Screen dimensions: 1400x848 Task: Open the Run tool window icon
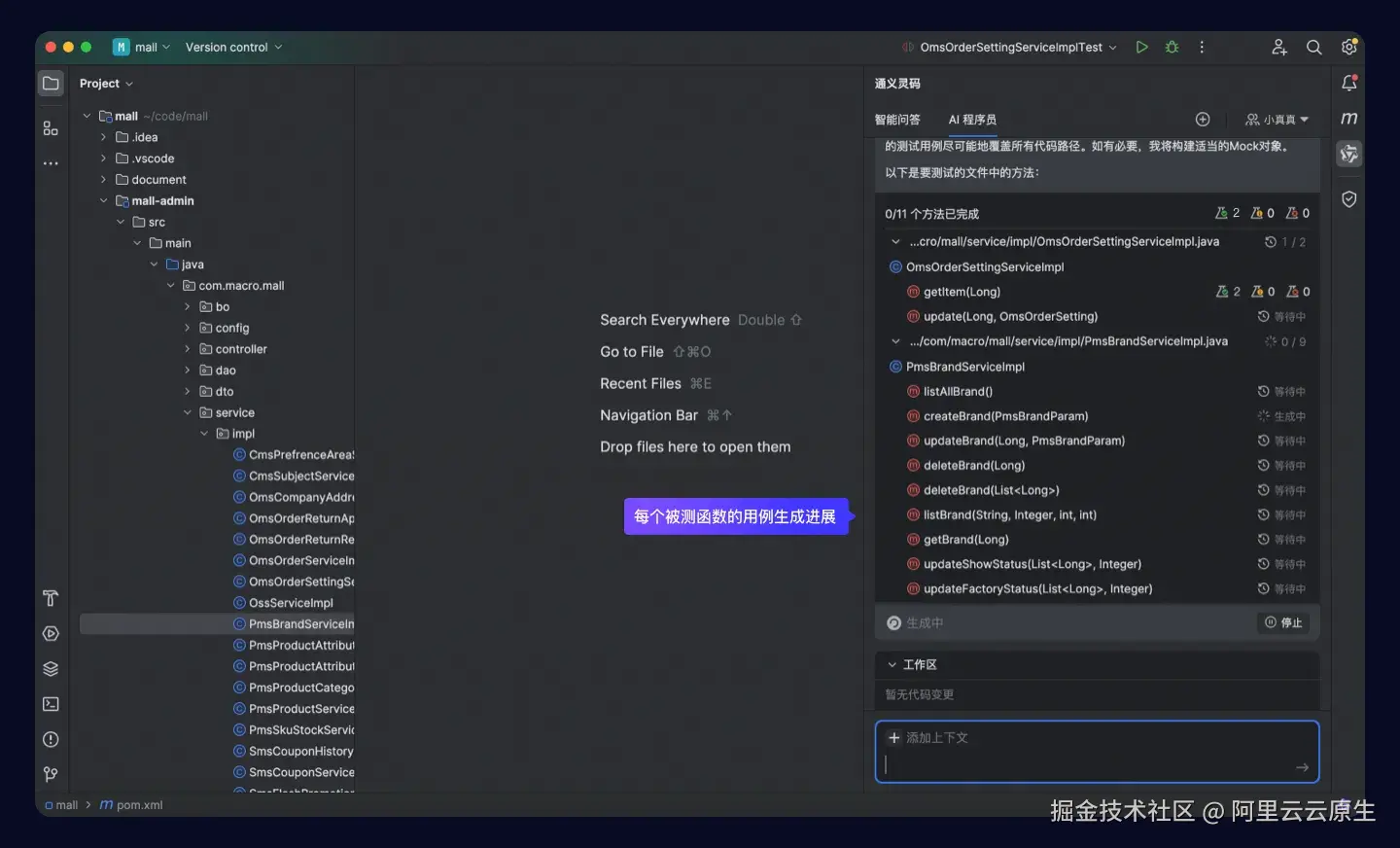pyautogui.click(x=51, y=634)
